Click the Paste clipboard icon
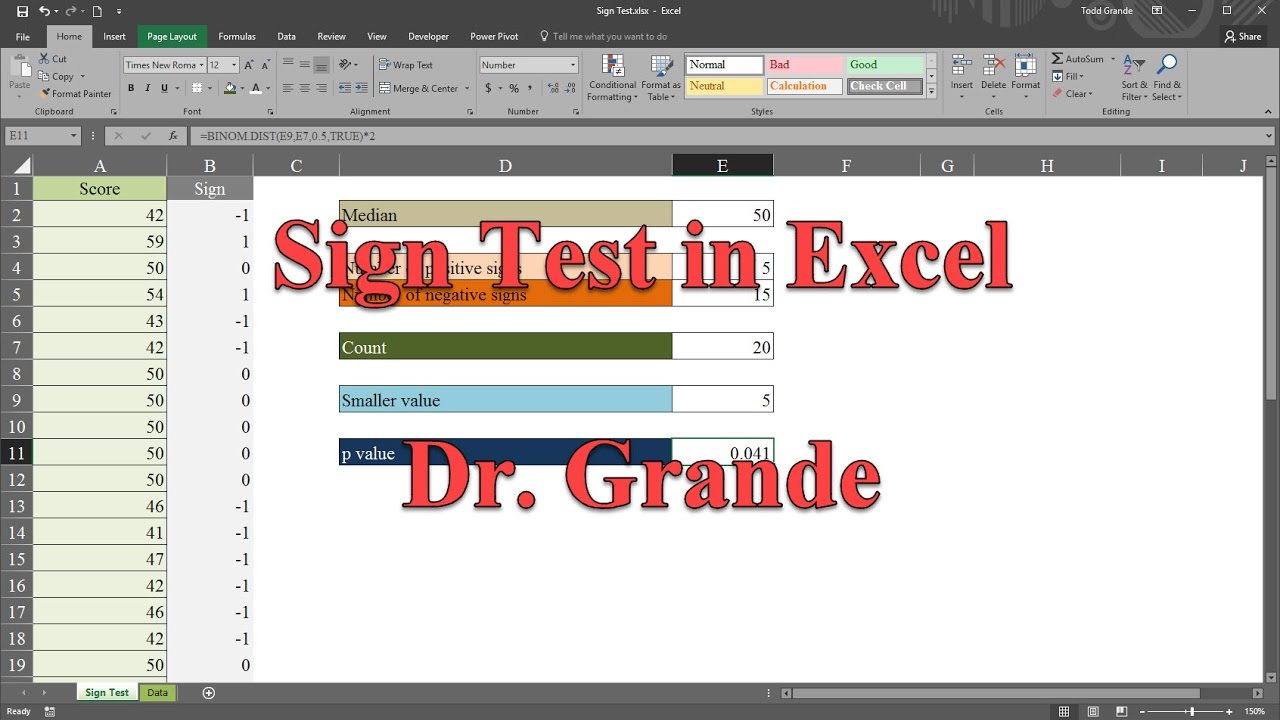Screen dimensions: 1280x720 (x=20, y=68)
